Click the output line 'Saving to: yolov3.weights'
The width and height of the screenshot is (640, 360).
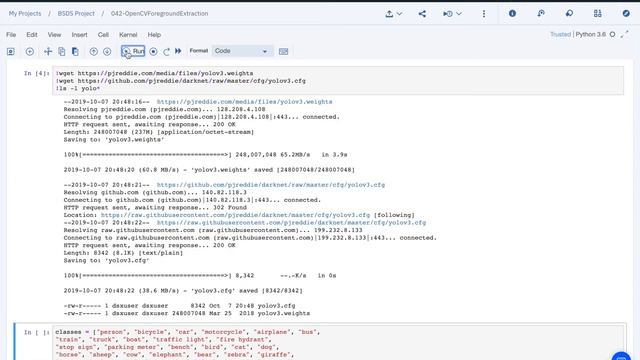coord(114,140)
